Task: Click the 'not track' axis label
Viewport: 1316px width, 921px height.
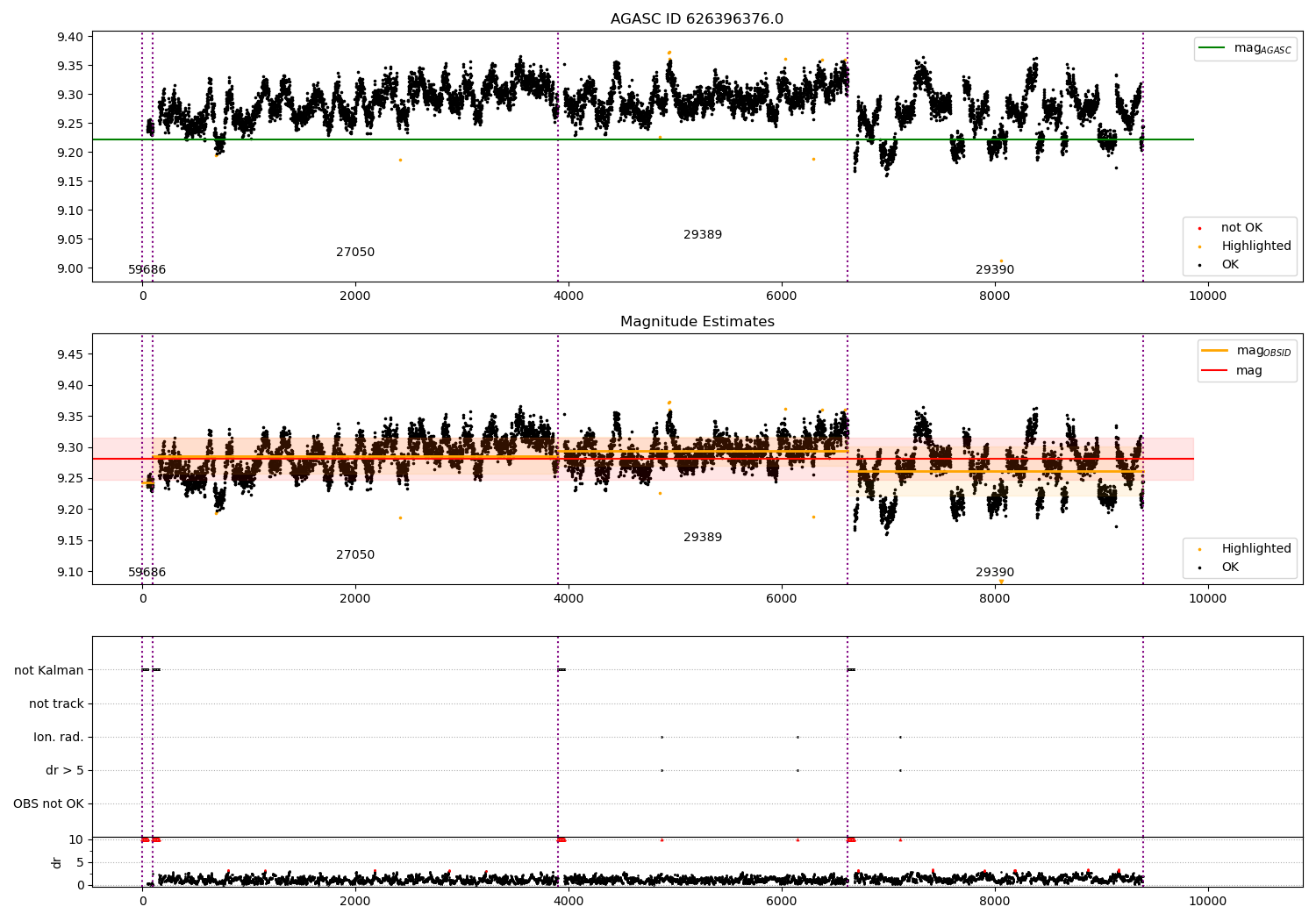Action: tap(56, 703)
